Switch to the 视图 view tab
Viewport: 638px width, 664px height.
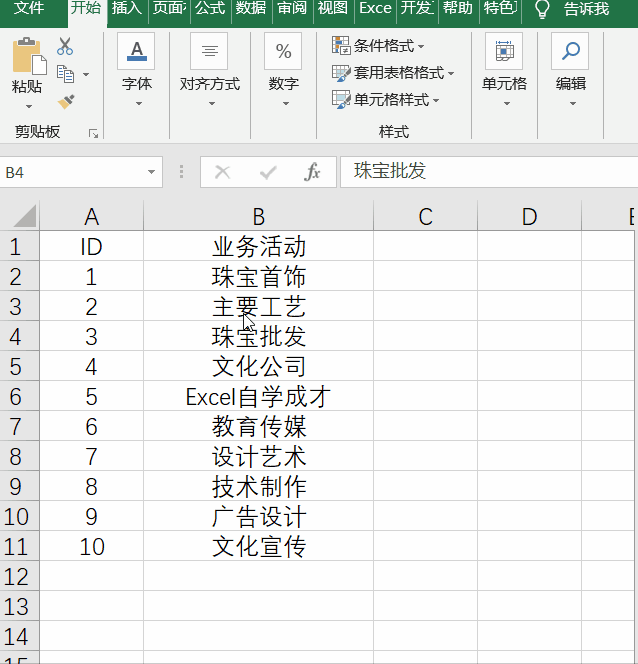pos(333,8)
